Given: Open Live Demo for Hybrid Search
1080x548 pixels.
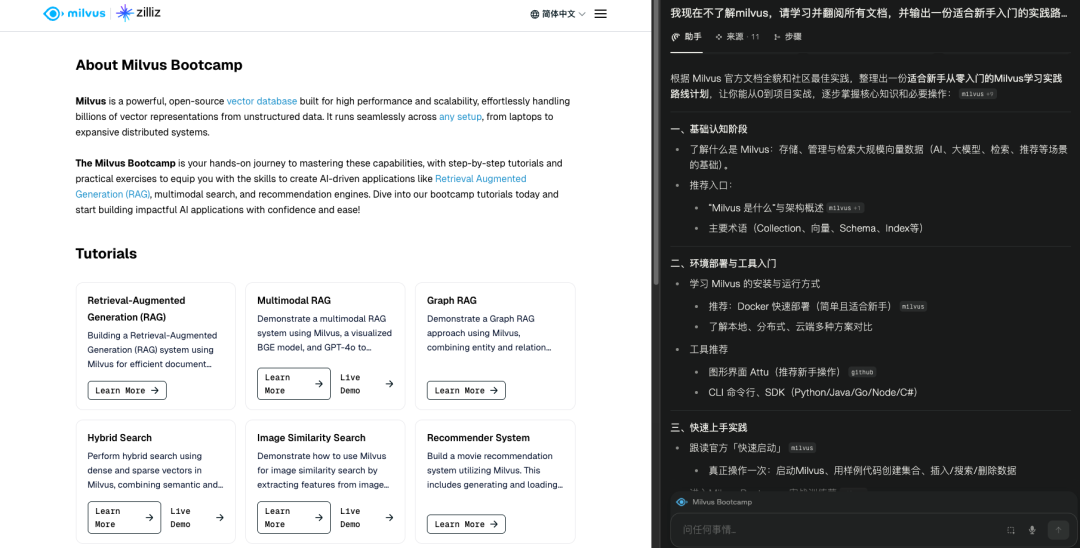Looking at the screenshot, I should click(197, 518).
